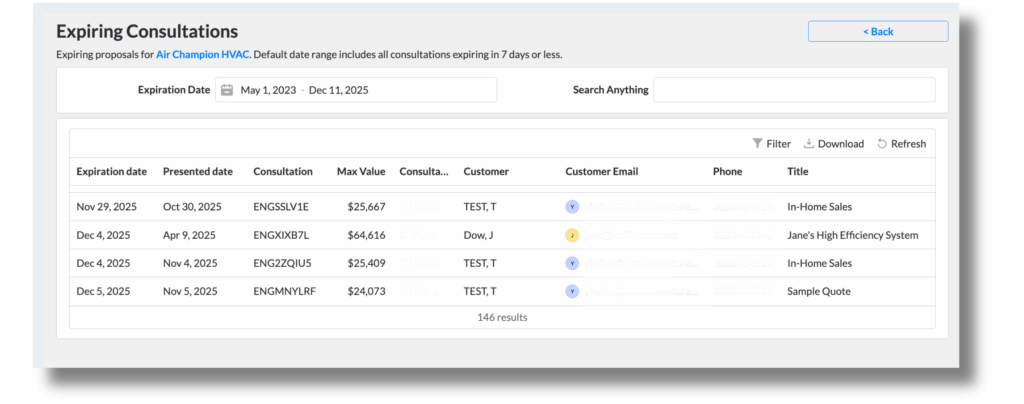1024x404 pixels.
Task: Click the avatar in the ENGSSLV1E row
Action: [571, 208]
